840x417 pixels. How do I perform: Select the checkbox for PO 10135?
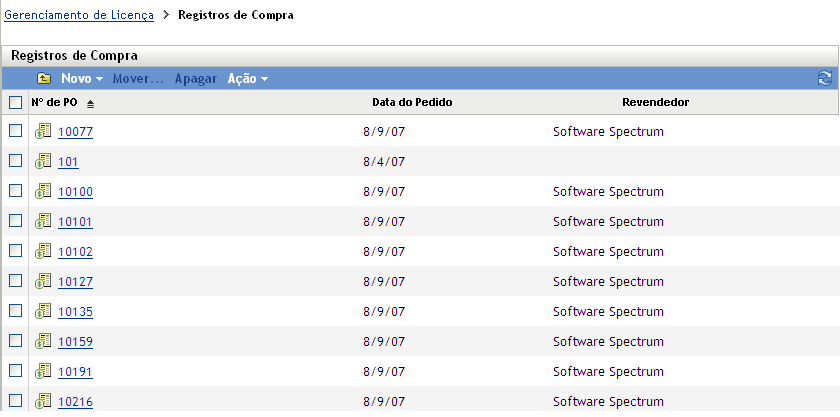(15, 311)
